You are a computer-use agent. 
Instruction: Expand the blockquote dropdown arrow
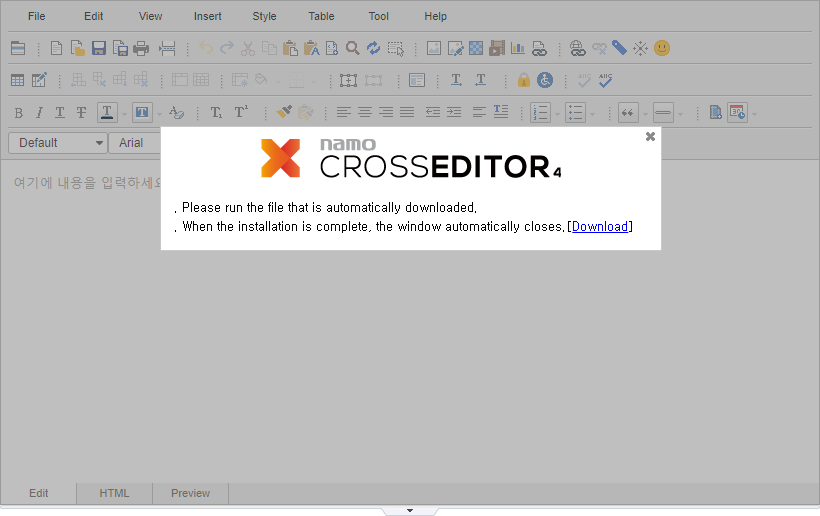645,113
